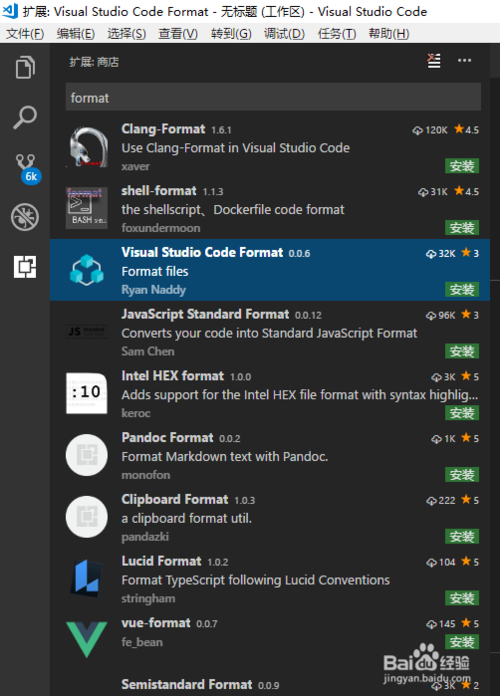Open the extensions More Actions menu
This screenshot has height=696, width=500.
click(x=464, y=61)
